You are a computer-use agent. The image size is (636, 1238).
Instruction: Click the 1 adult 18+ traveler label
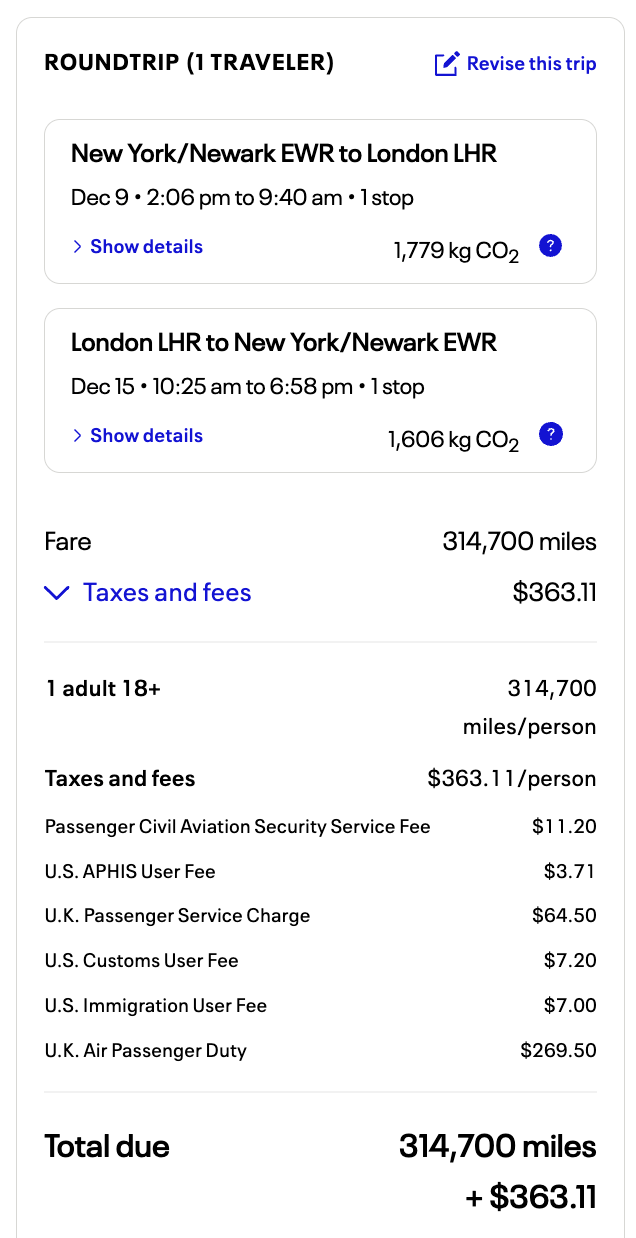coord(103,688)
